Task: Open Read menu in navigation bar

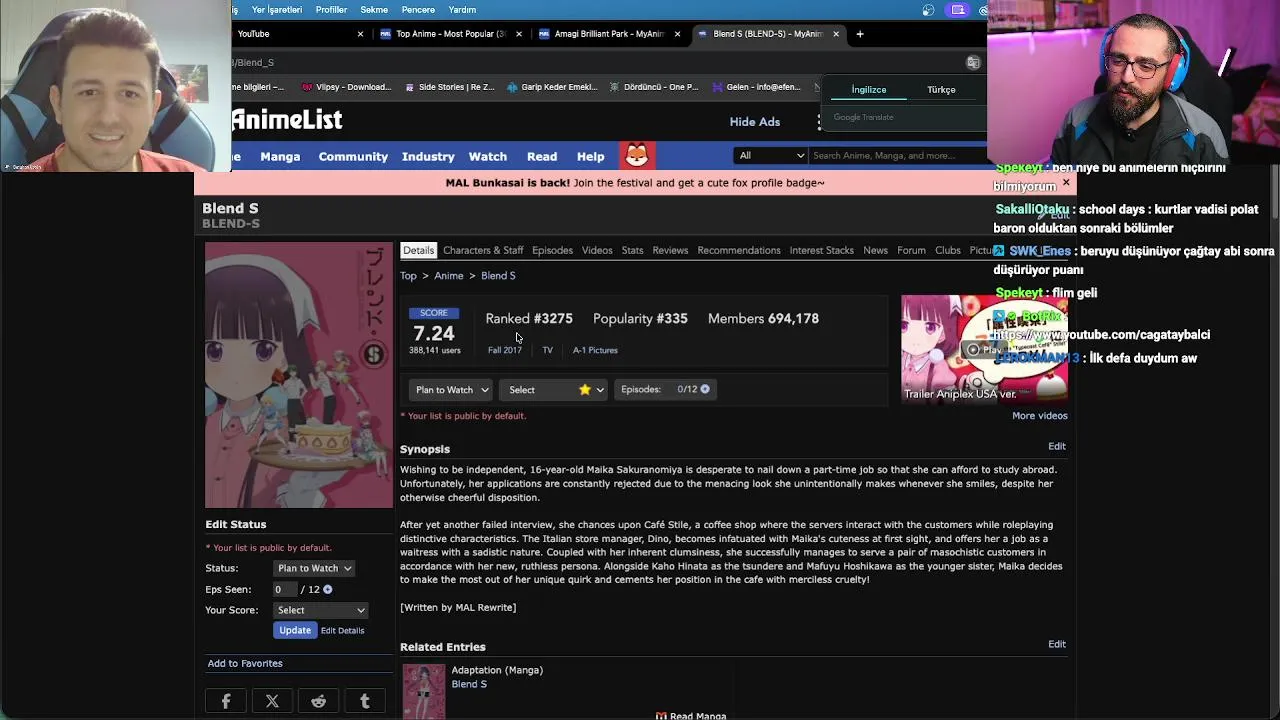Action: 542,157
